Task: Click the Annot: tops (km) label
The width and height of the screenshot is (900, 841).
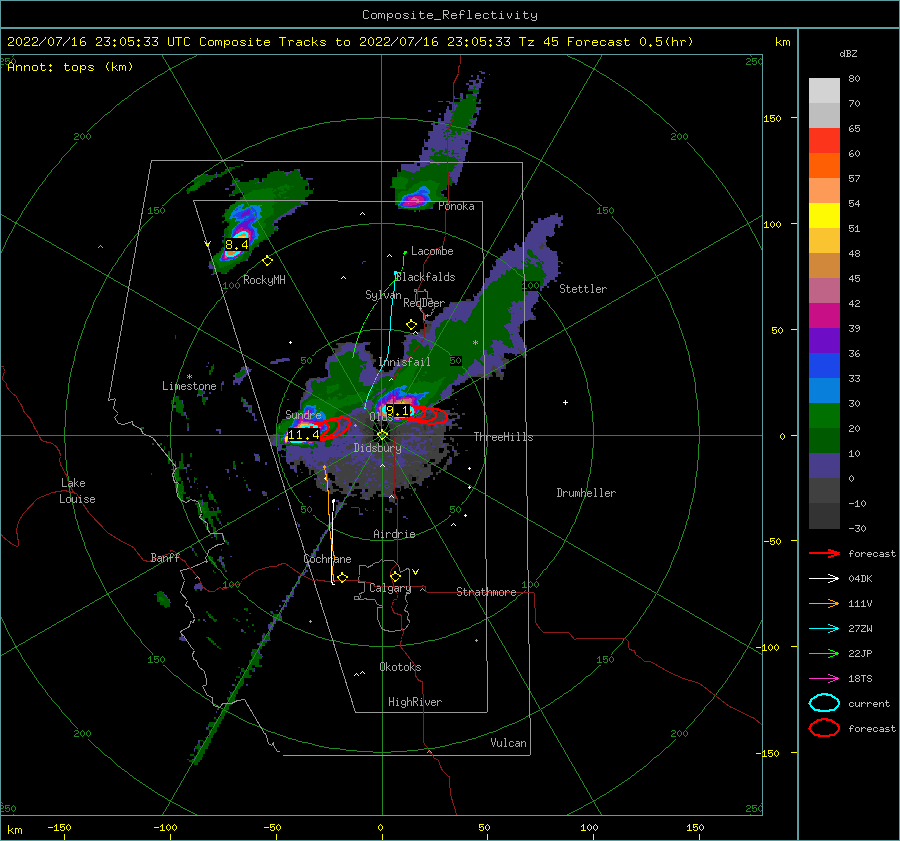Action: tap(70, 67)
